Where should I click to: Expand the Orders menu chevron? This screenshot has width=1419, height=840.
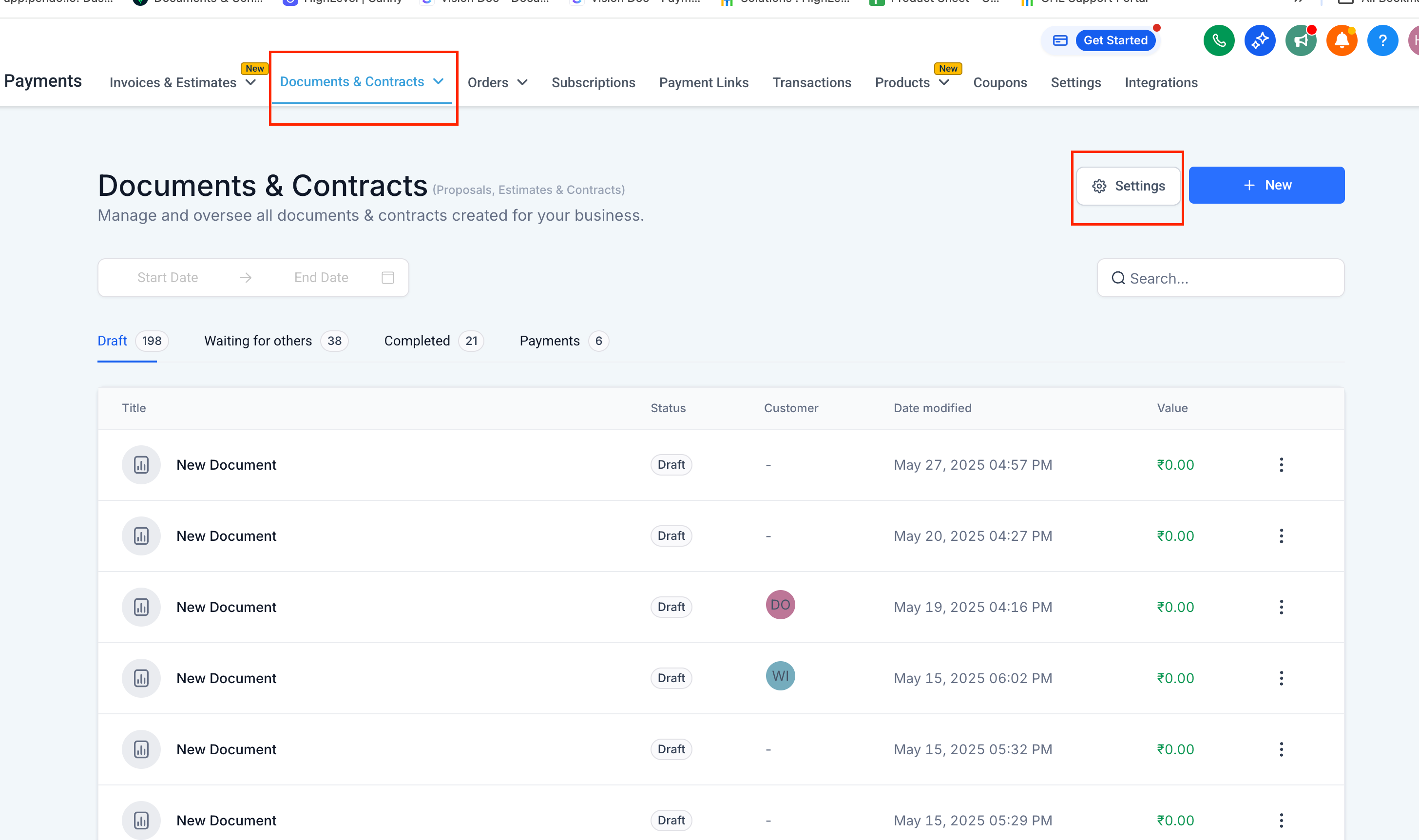coord(522,83)
